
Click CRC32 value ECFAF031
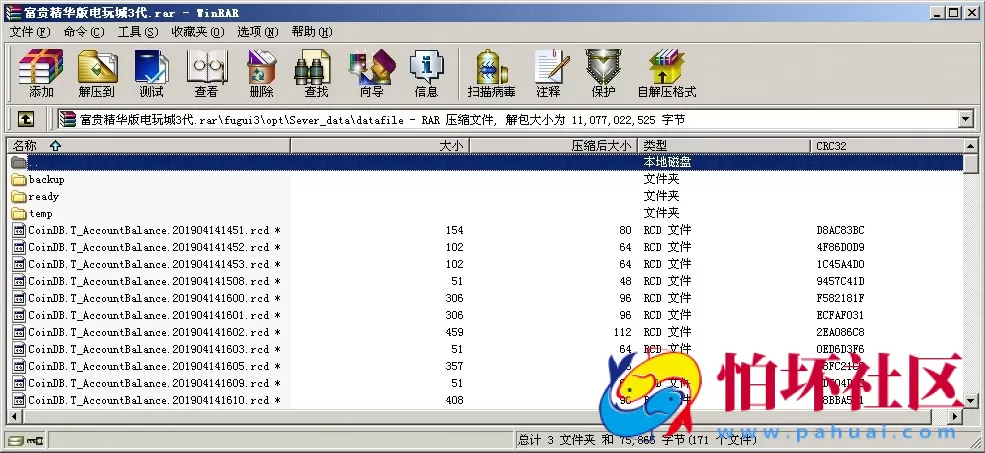[840, 315]
